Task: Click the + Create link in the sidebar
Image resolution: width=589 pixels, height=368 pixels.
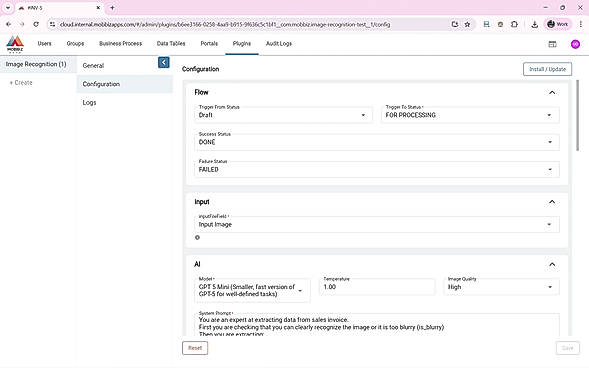Action: pos(21,83)
